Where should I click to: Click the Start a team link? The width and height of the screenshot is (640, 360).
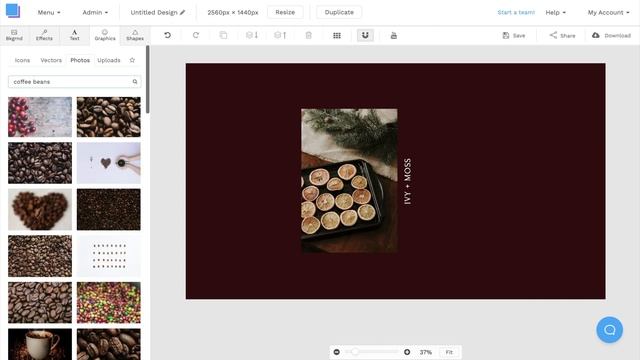click(516, 12)
